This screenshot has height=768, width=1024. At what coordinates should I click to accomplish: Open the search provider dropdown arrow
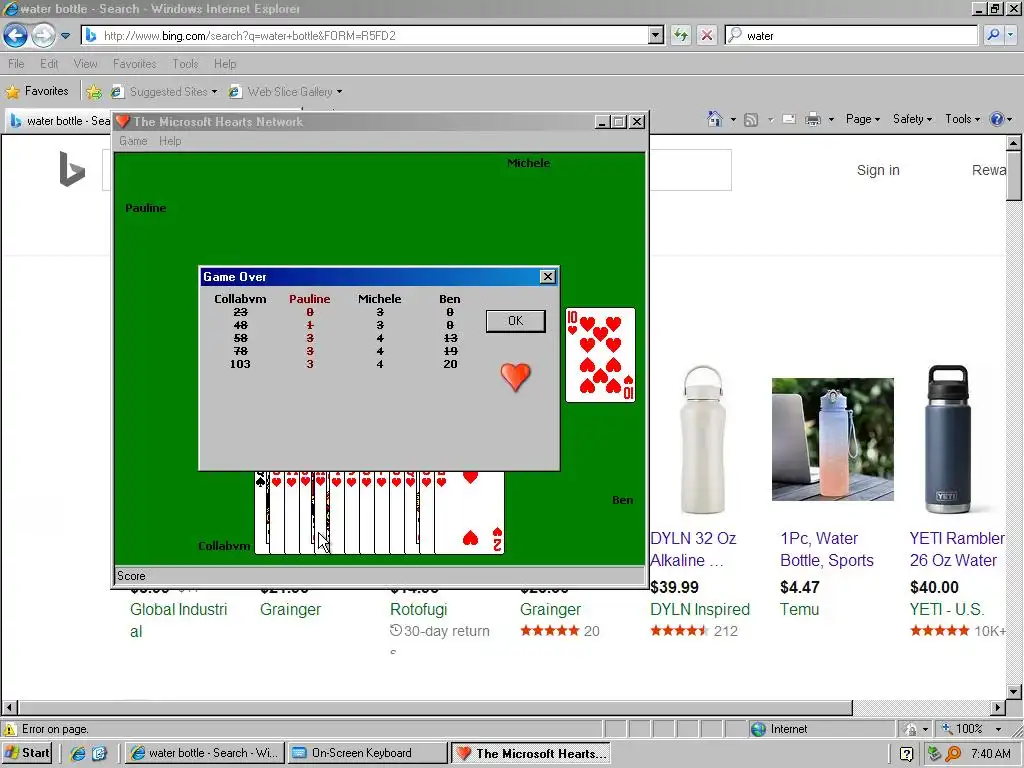pyautogui.click(x=1010, y=35)
